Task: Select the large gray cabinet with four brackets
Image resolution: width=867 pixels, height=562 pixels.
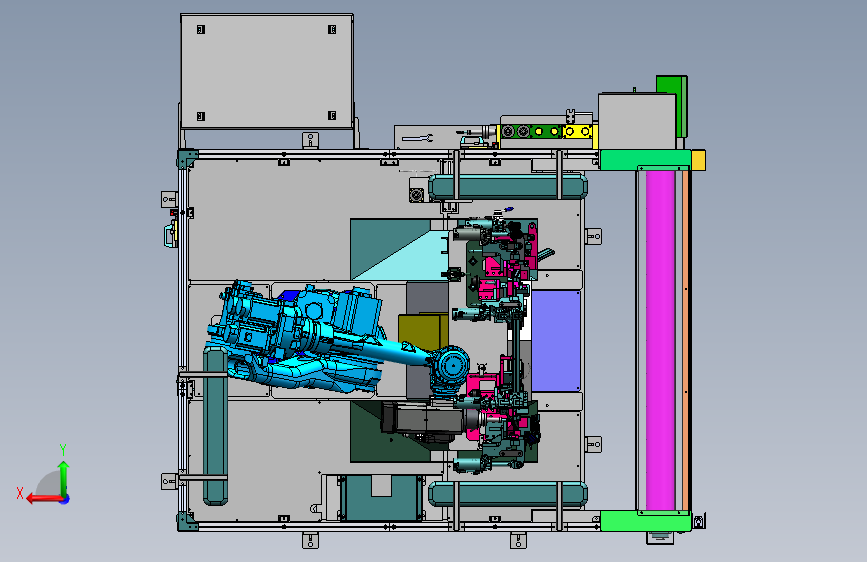Action: (x=267, y=72)
